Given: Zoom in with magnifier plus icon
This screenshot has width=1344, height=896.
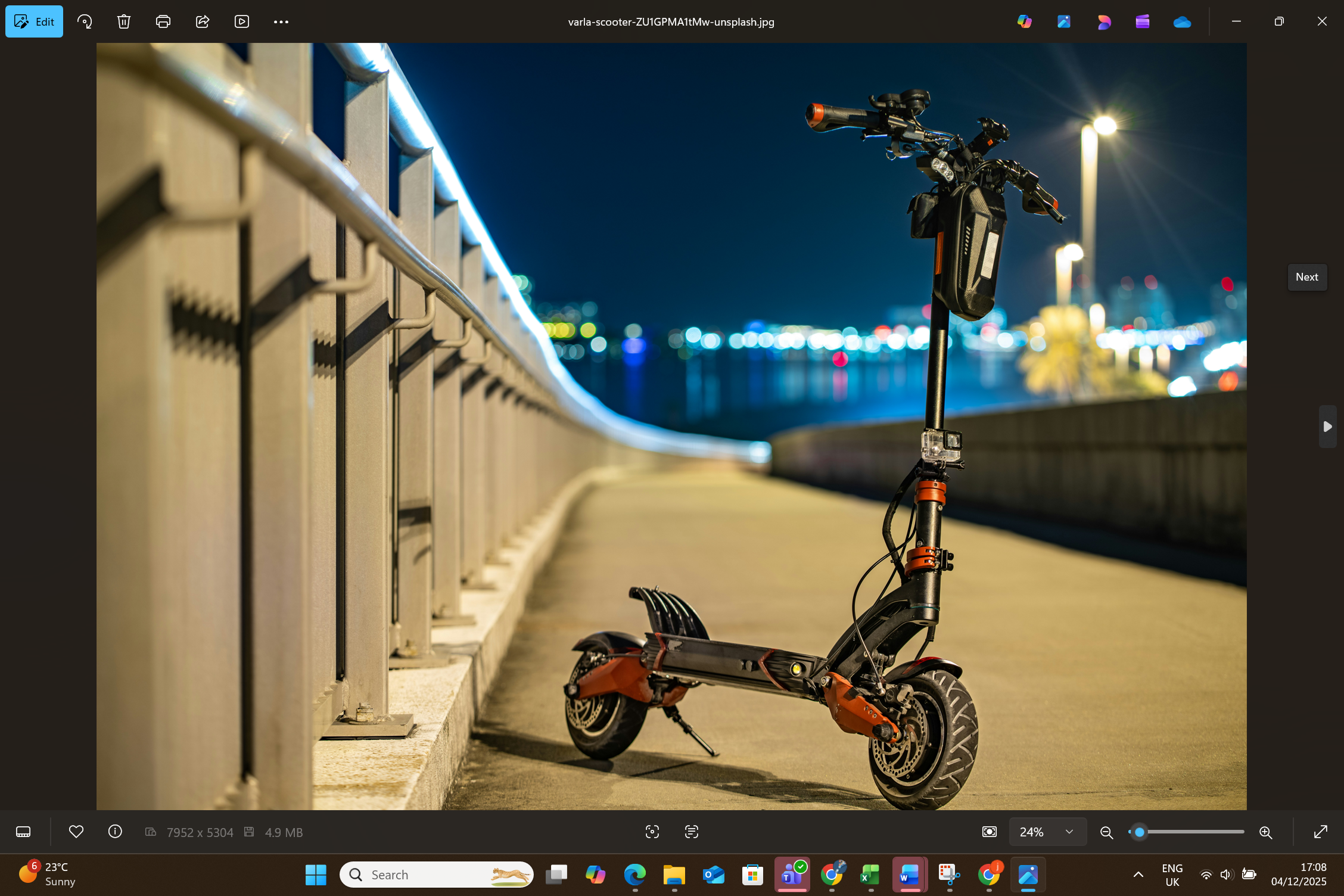Looking at the screenshot, I should [1265, 832].
